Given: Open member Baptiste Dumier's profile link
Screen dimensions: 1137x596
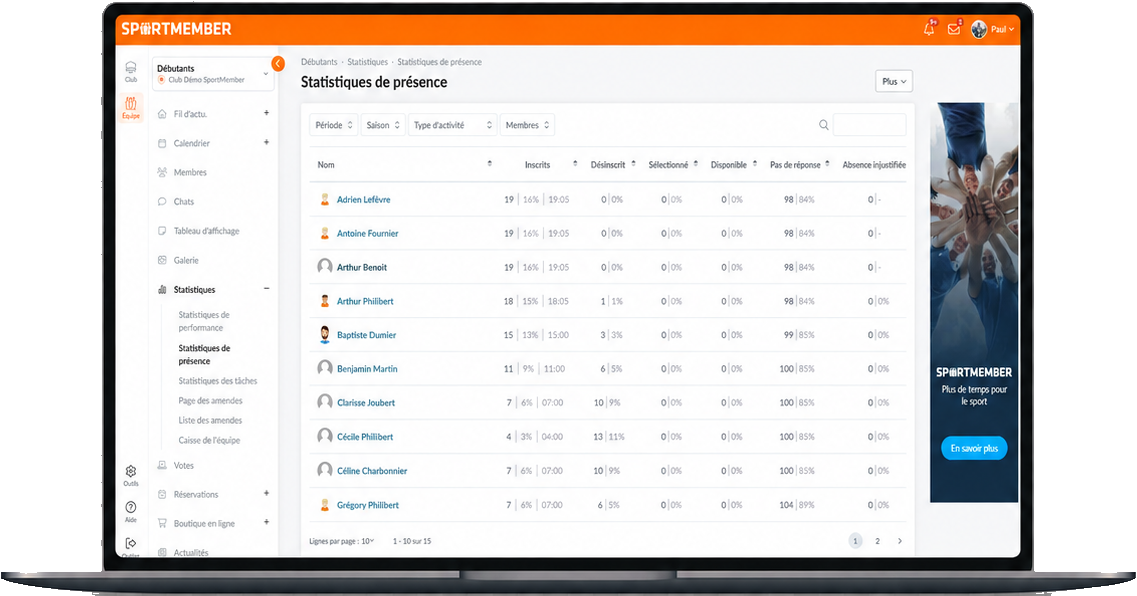Looking at the screenshot, I should point(366,335).
